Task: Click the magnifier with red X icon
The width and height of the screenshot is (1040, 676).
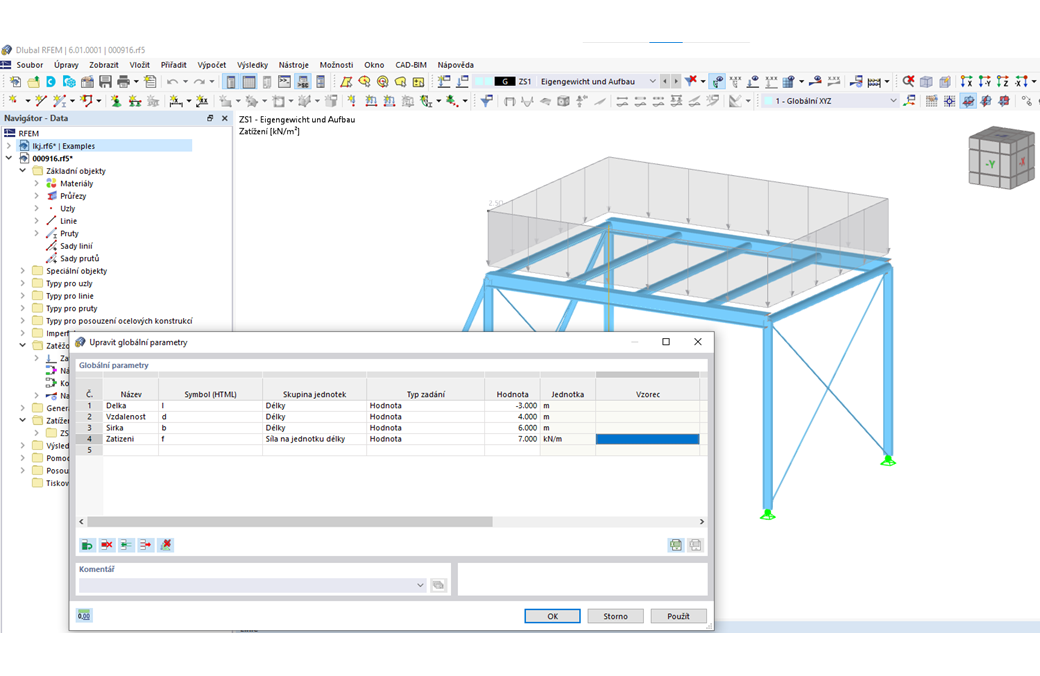Action: point(908,82)
